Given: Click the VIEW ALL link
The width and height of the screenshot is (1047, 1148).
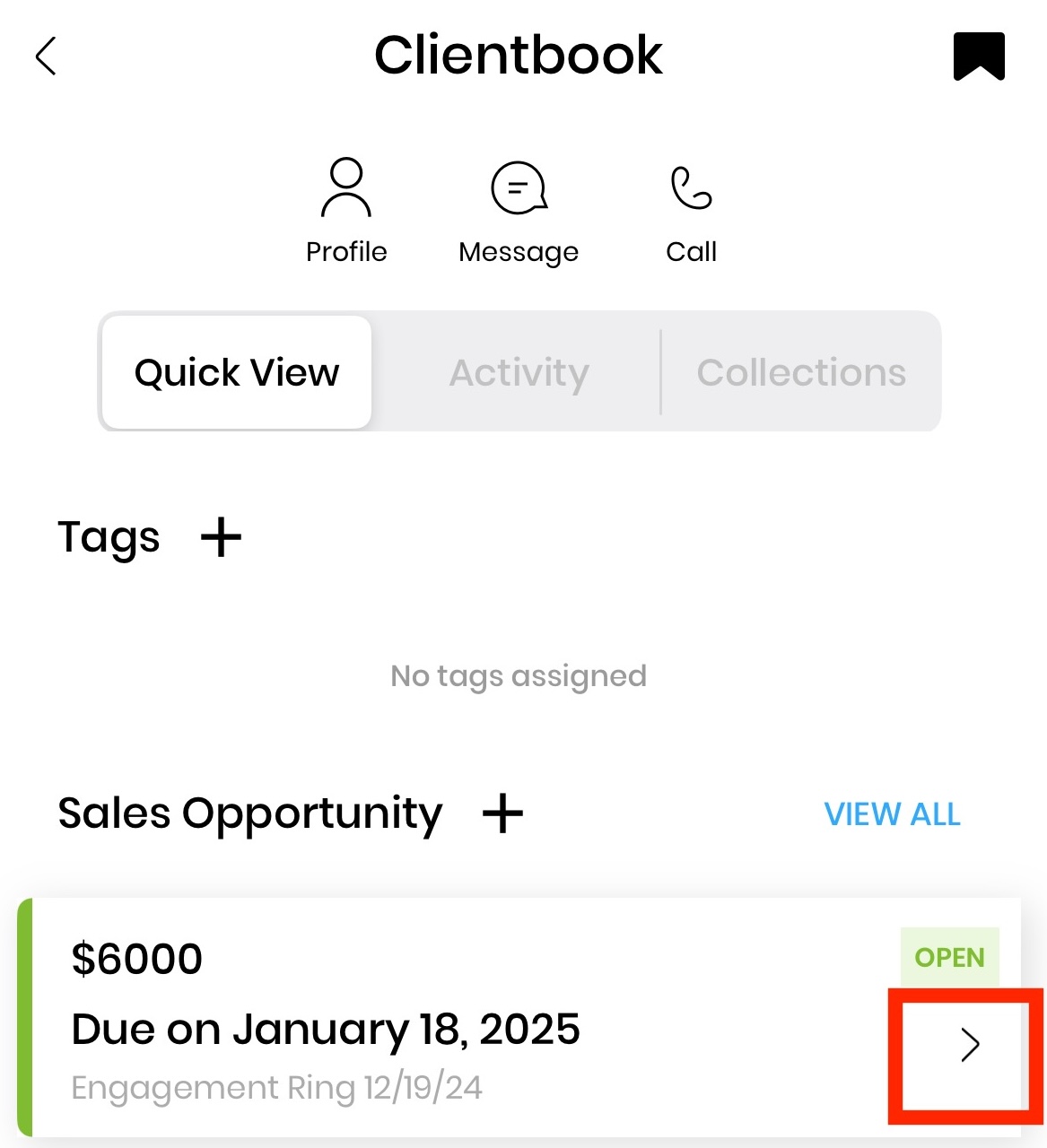Looking at the screenshot, I should pyautogui.click(x=892, y=814).
